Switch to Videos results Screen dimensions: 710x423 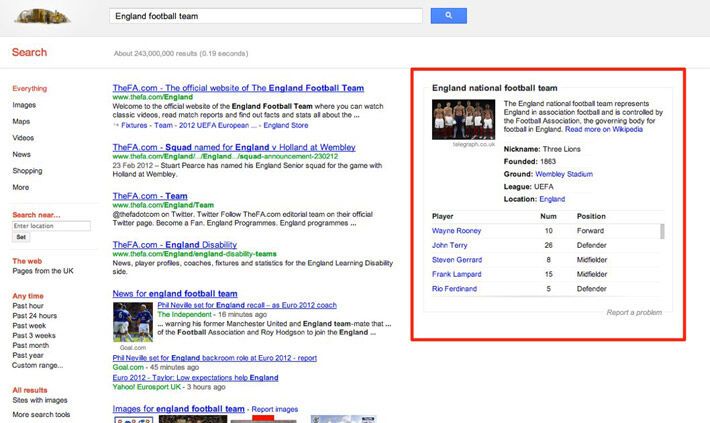coord(23,138)
